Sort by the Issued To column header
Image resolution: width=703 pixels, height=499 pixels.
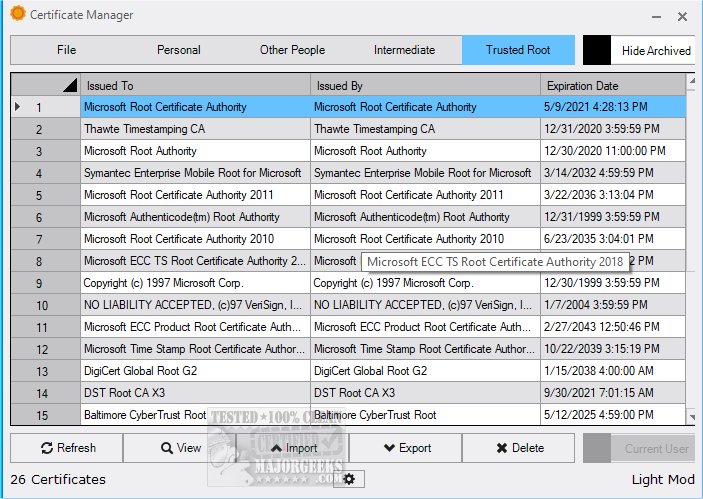(195, 85)
